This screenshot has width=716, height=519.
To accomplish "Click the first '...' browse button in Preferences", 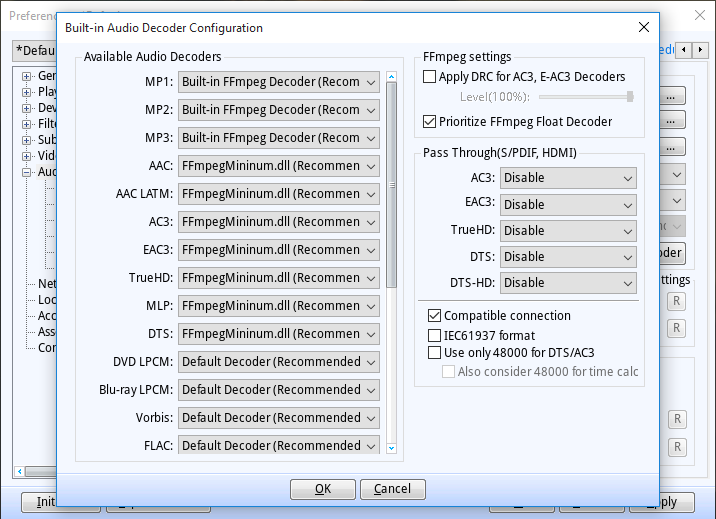I will [672, 97].
